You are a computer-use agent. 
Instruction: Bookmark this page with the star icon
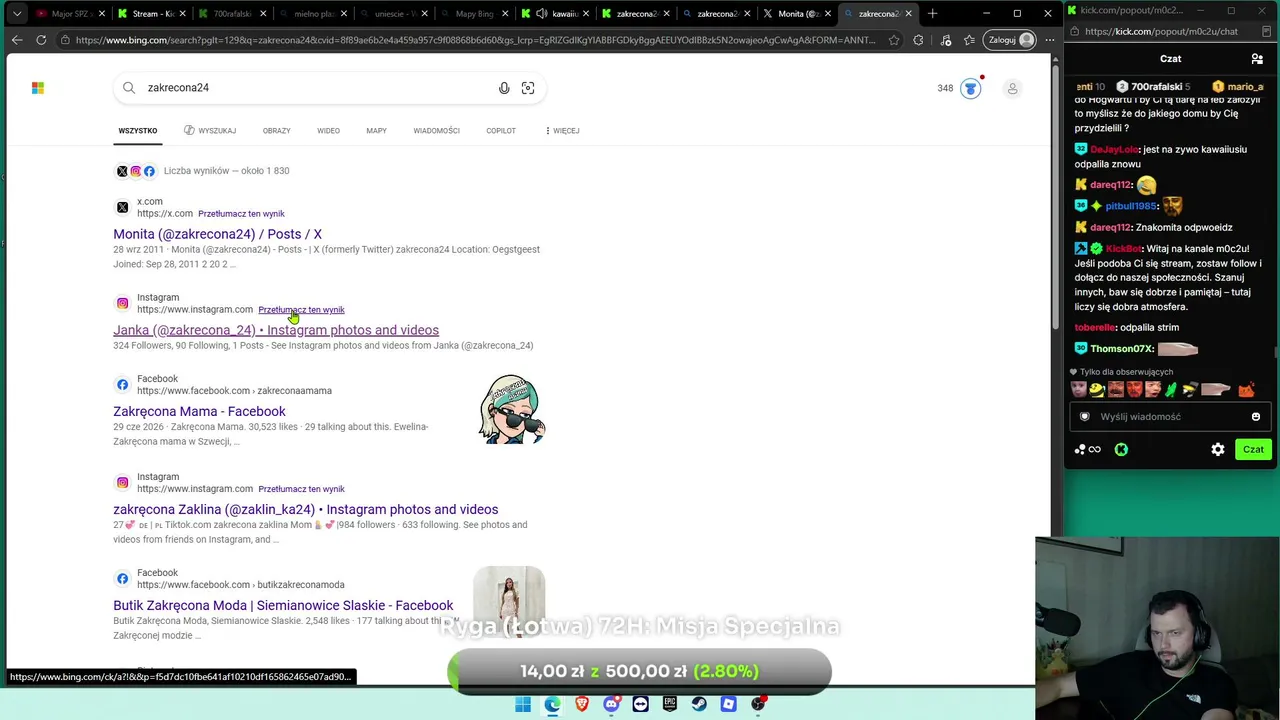894,40
